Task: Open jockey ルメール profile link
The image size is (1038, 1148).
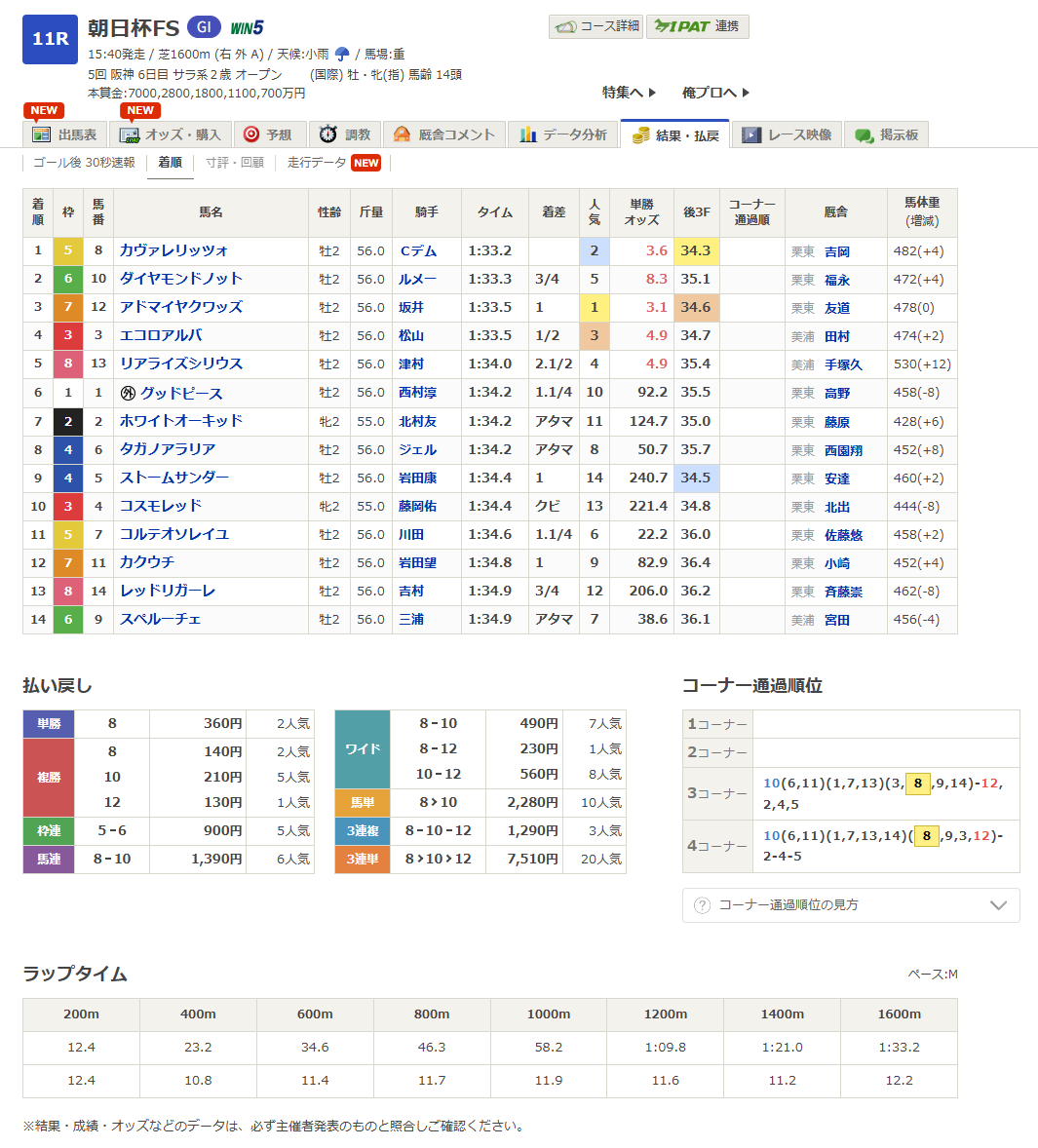Action: [417, 280]
